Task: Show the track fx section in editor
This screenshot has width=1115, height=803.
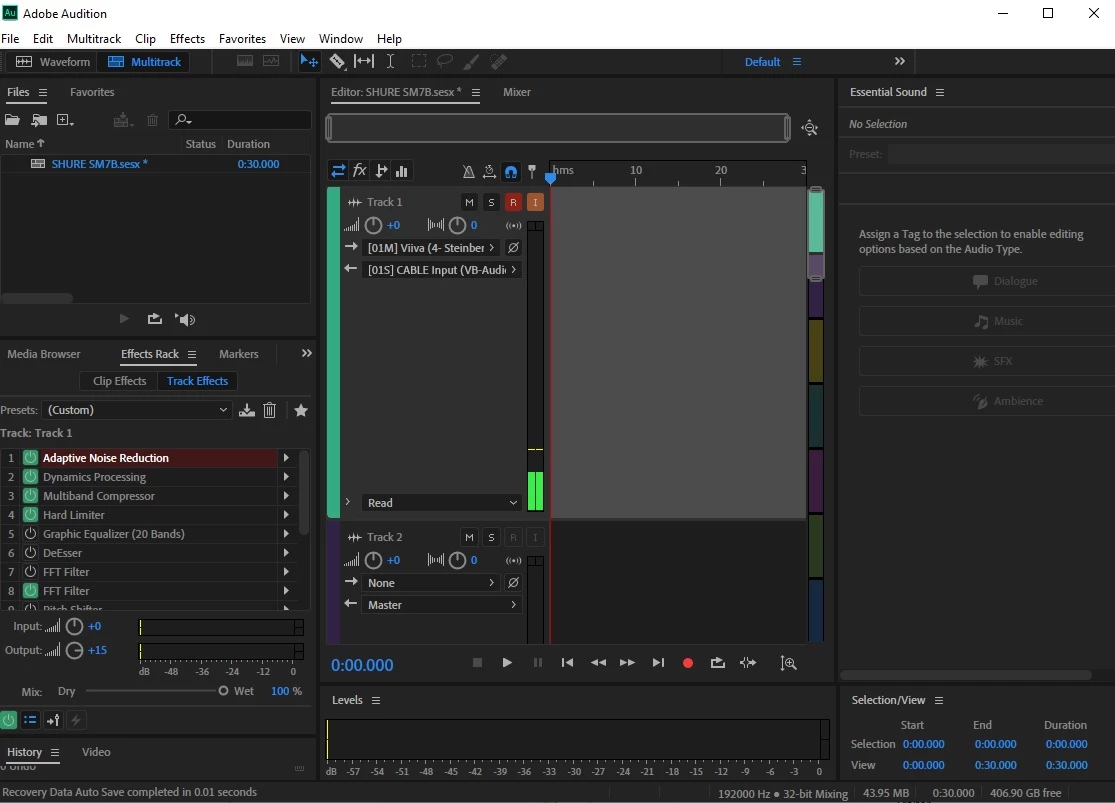Action: pos(359,171)
